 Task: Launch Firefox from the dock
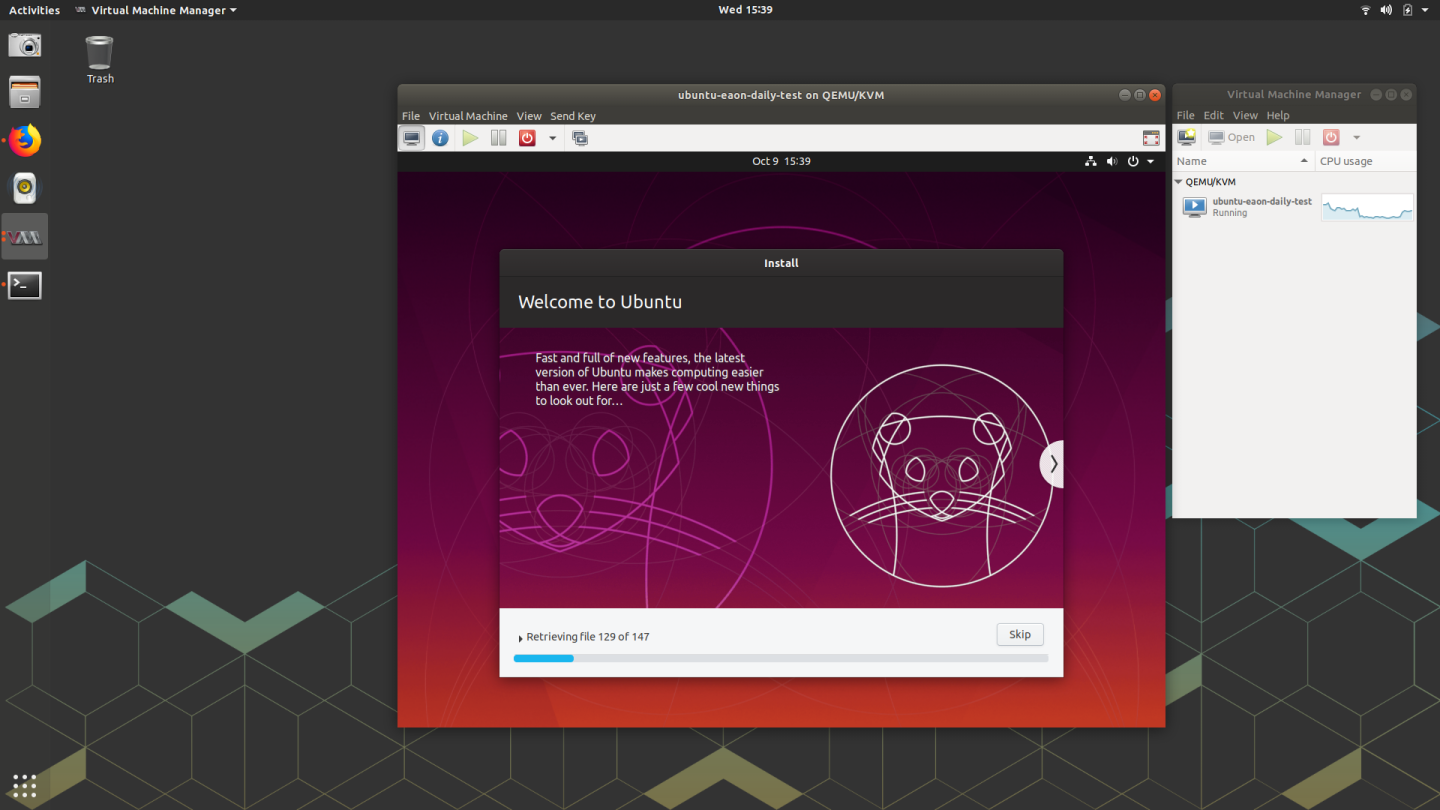pyautogui.click(x=24, y=140)
